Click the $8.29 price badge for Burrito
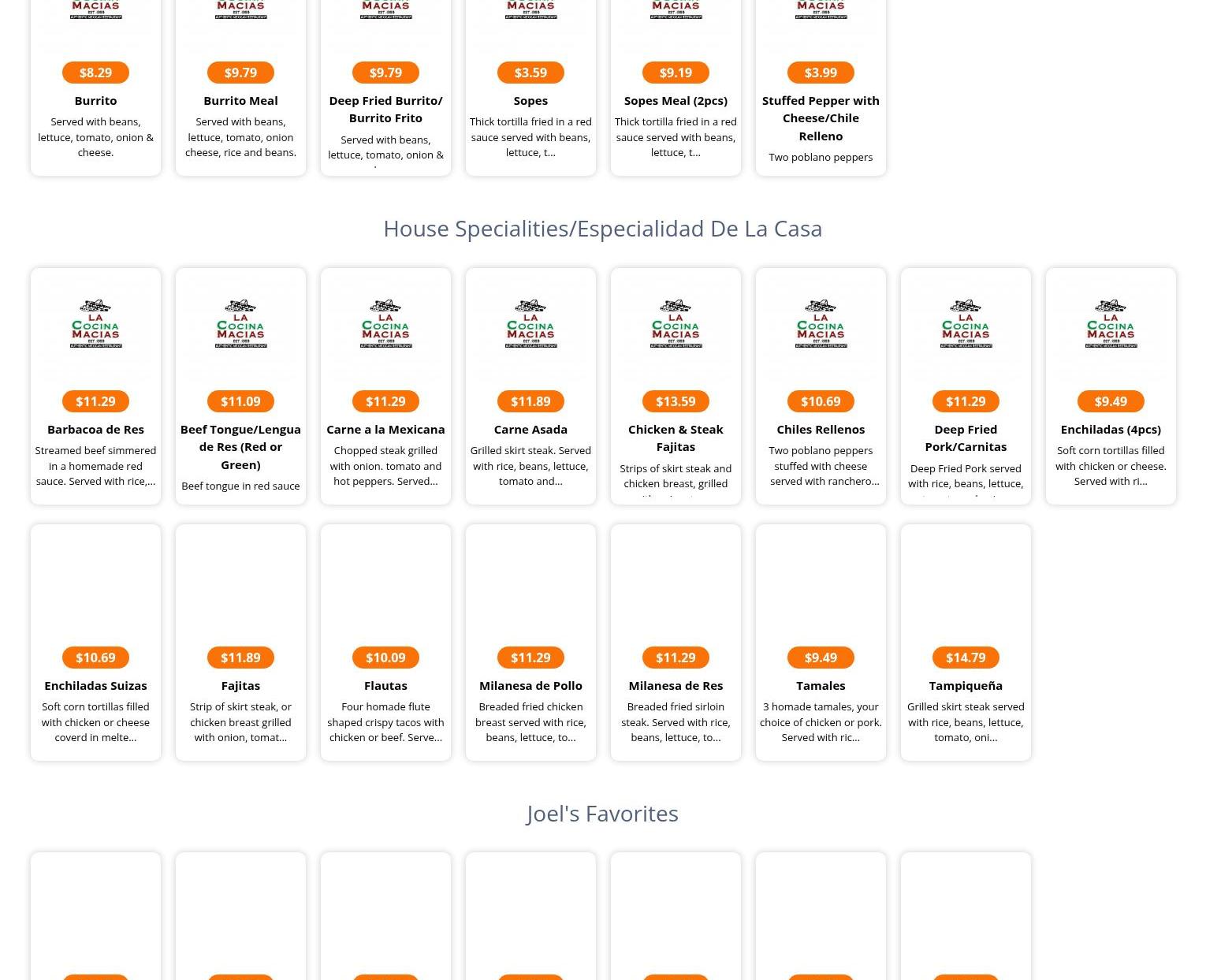Viewport: 1206px width, 980px height. [x=95, y=73]
